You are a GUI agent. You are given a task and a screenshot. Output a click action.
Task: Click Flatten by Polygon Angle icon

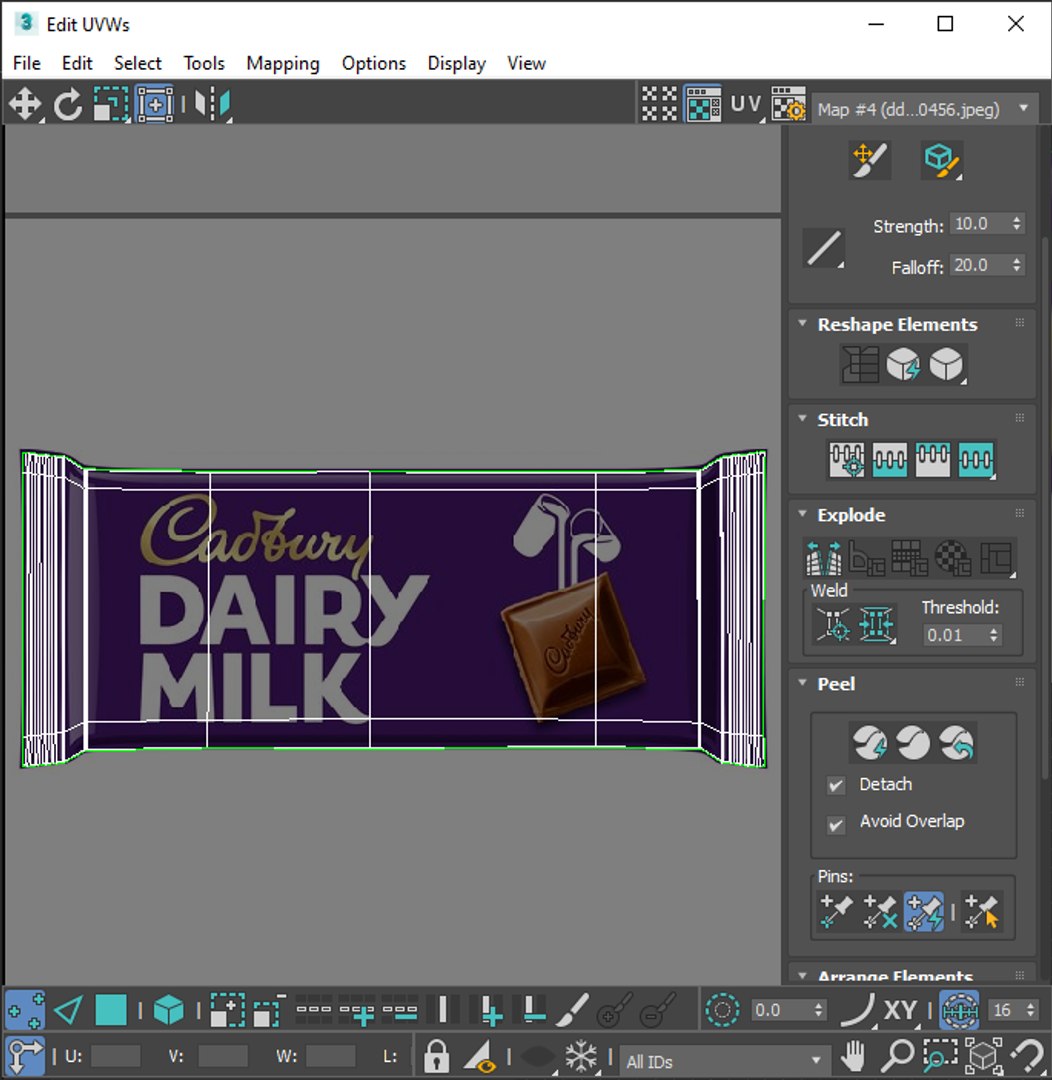pyautogui.click(x=867, y=558)
